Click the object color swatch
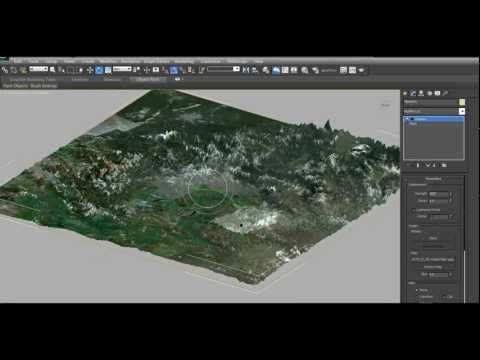 tap(462, 102)
